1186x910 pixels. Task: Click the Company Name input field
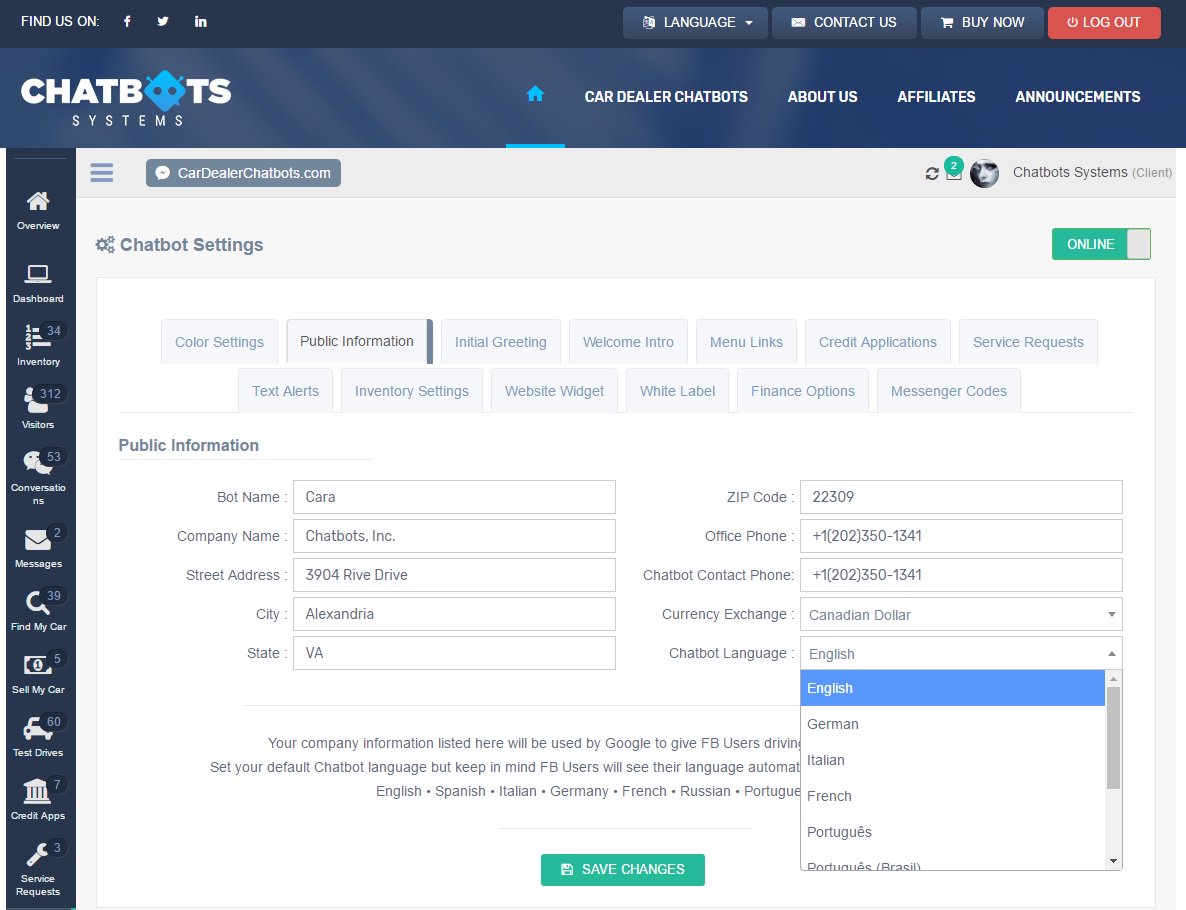[x=455, y=536]
